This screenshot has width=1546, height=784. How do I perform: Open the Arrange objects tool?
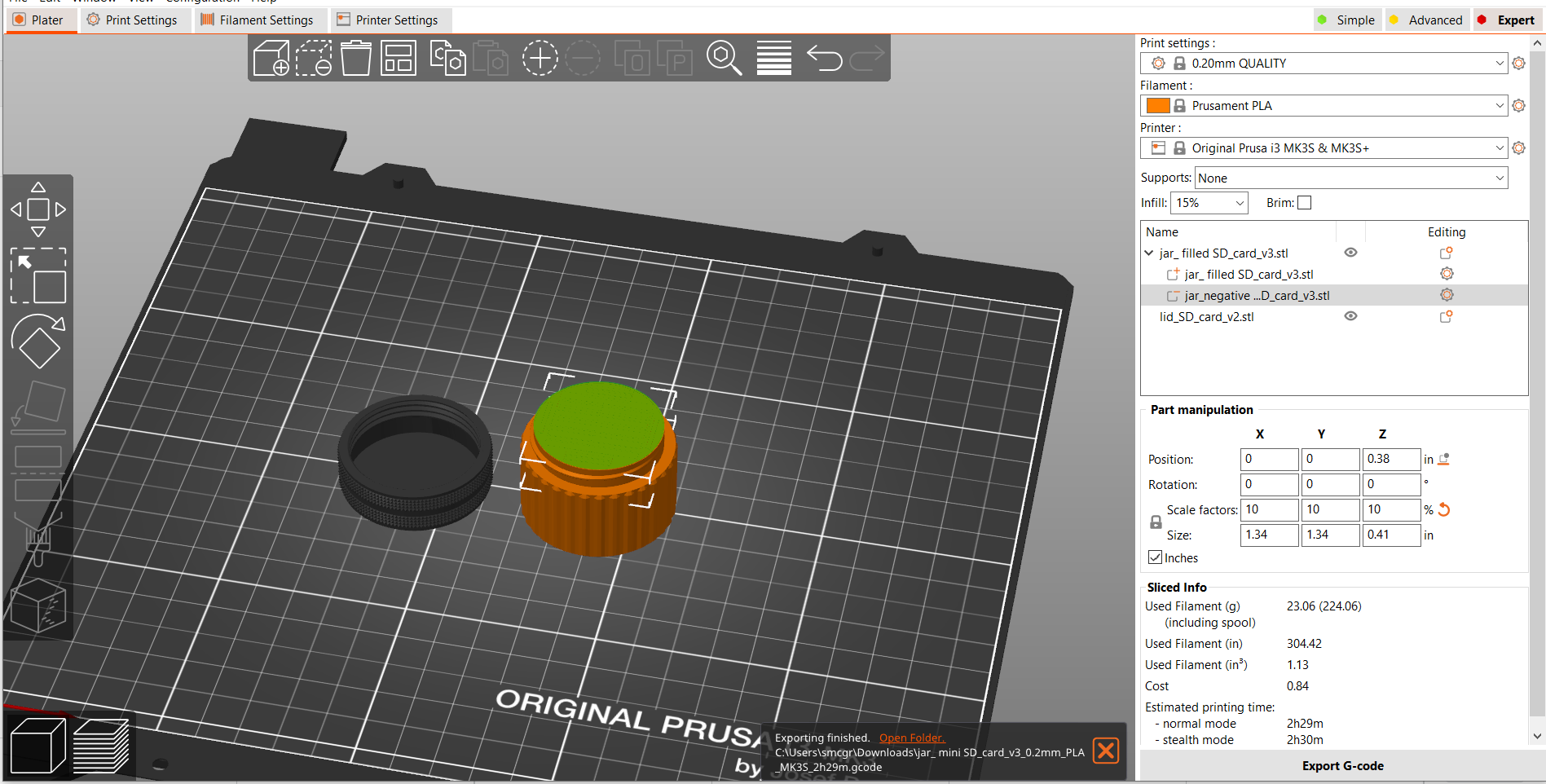(399, 57)
